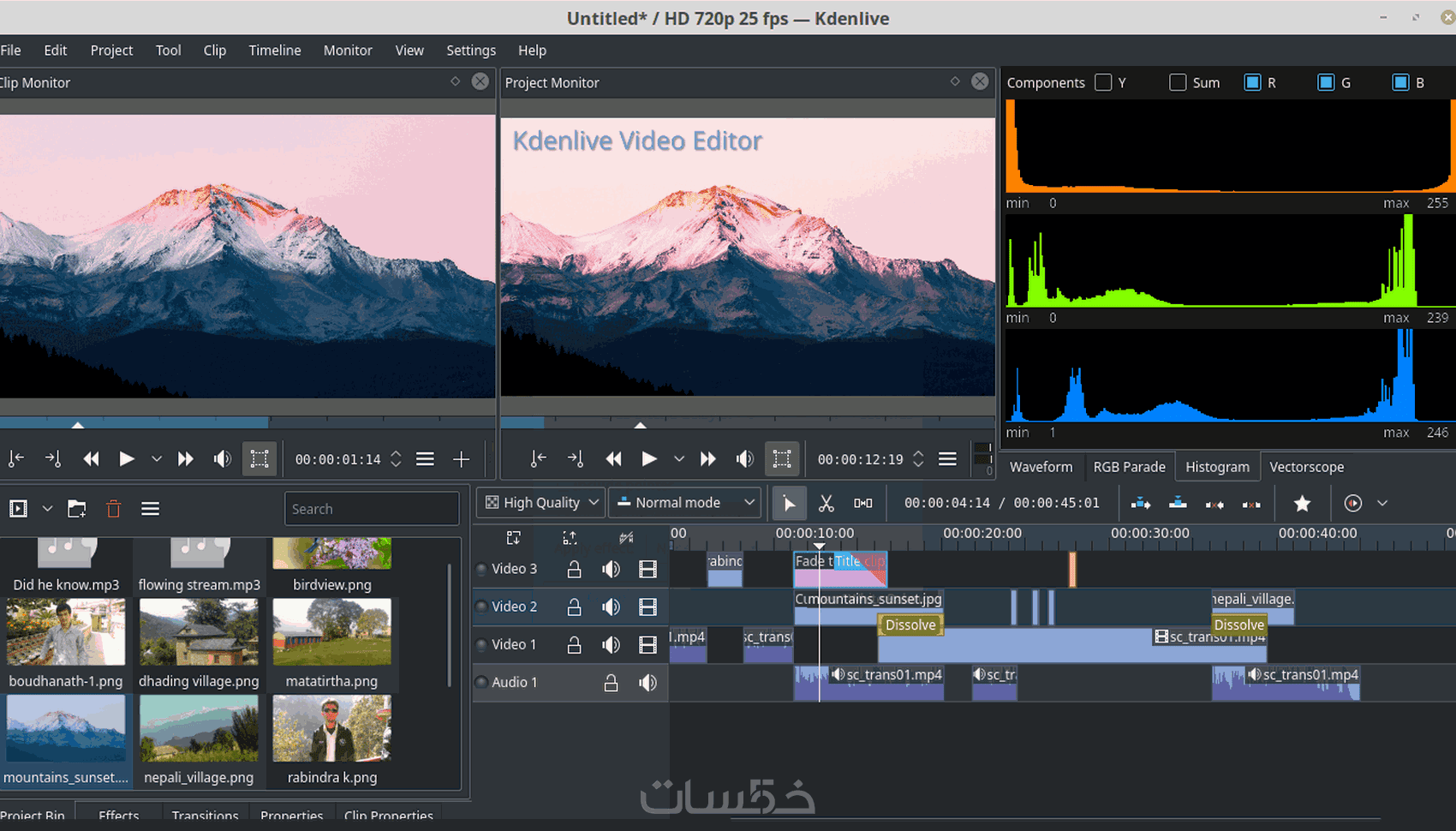This screenshot has width=1456, height=831.
Task: Play the clip in Clip Monitor
Action: click(126, 459)
